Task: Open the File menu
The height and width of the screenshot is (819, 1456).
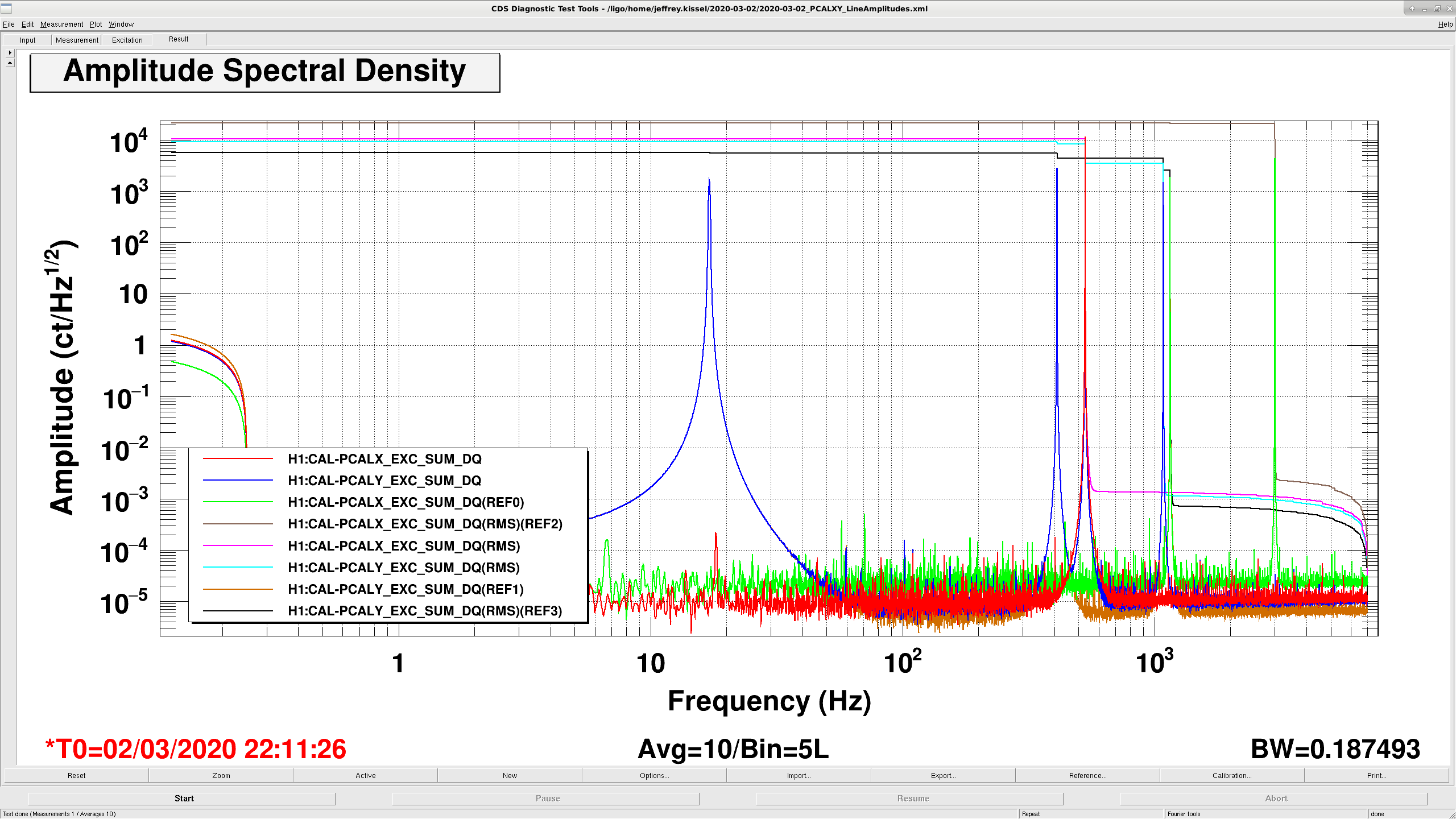Action: tap(9, 24)
